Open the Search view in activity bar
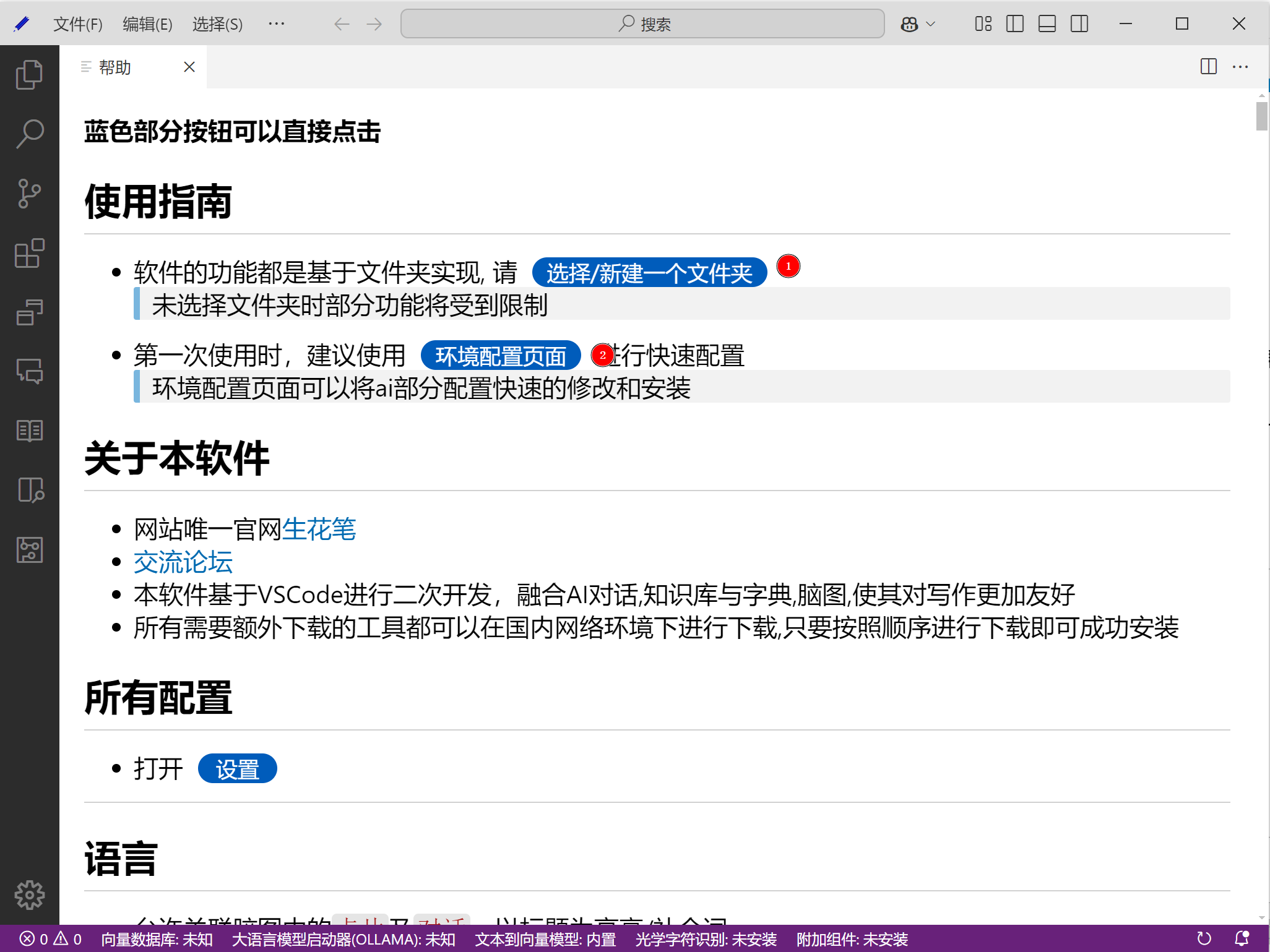The image size is (1270, 952). (x=29, y=134)
